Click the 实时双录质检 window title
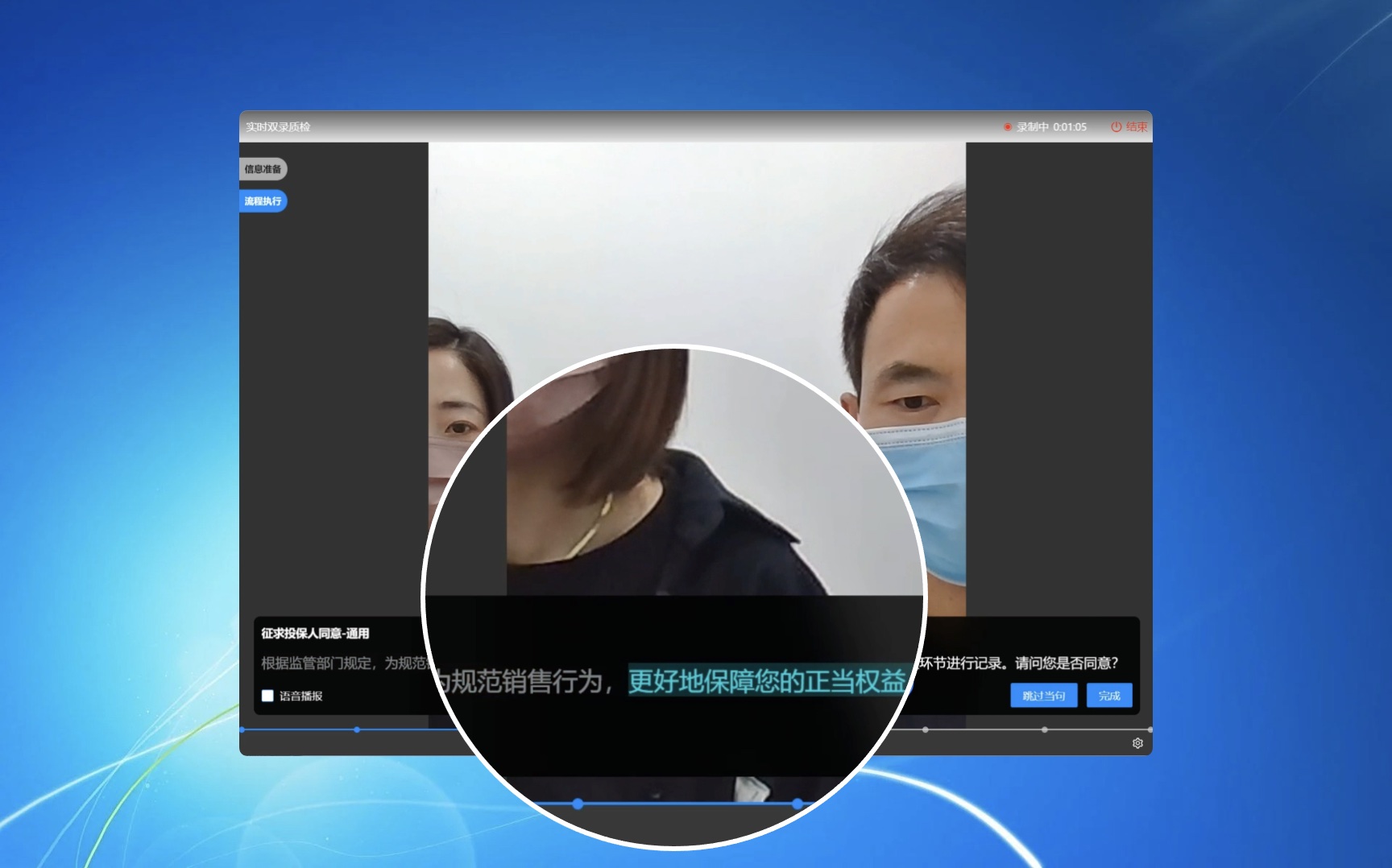Screen dimensions: 1392x868 click(278, 127)
